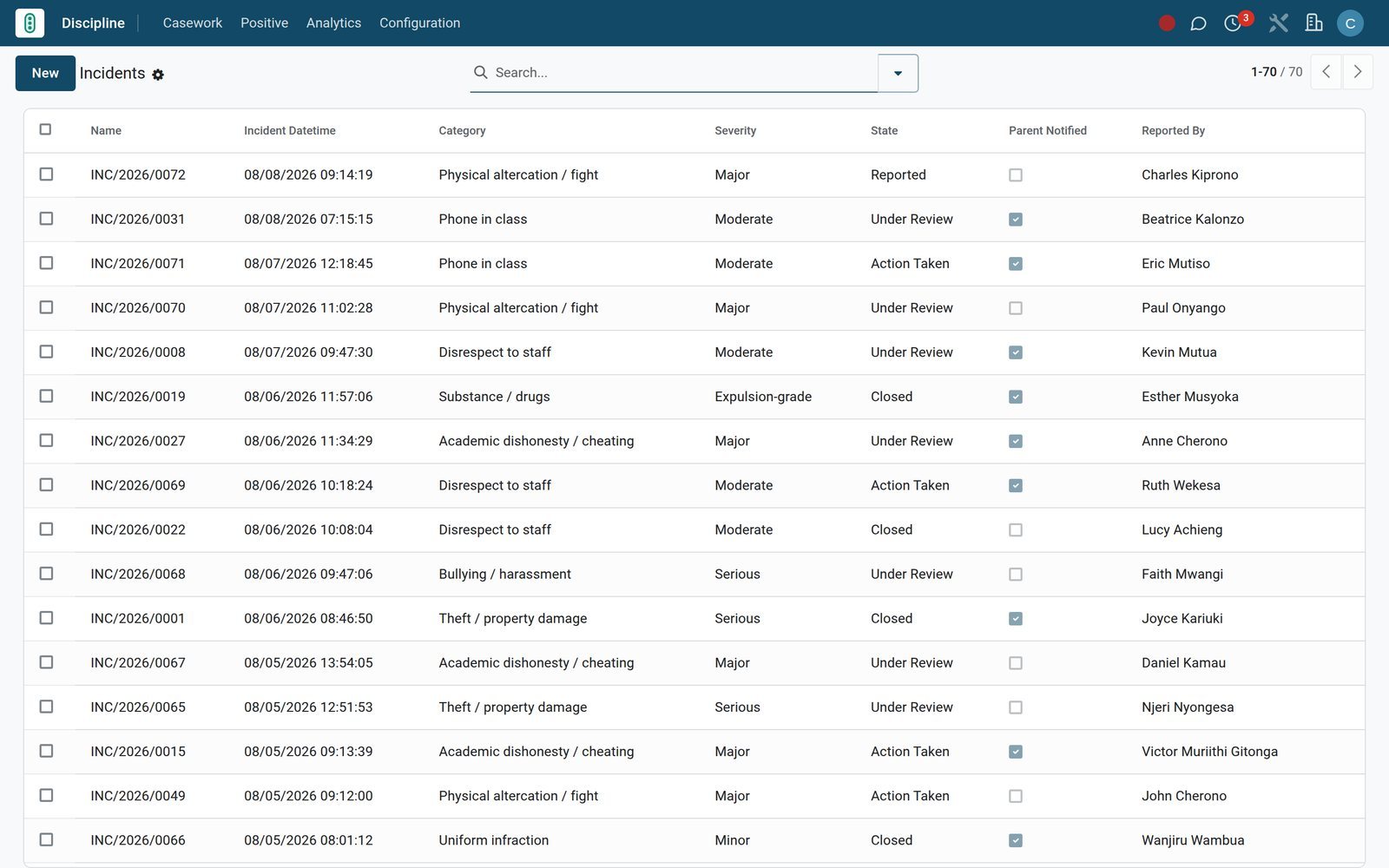Viewport: 1389px width, 868px height.
Task: Click reporter 'Daniel Kamau'
Action: [x=1183, y=663]
